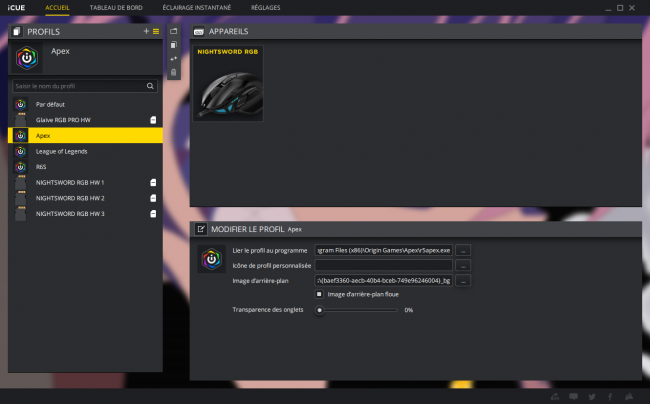Screen dimensions: 650x404
Task: Switch to the Accueil tab
Action: tap(57, 7)
